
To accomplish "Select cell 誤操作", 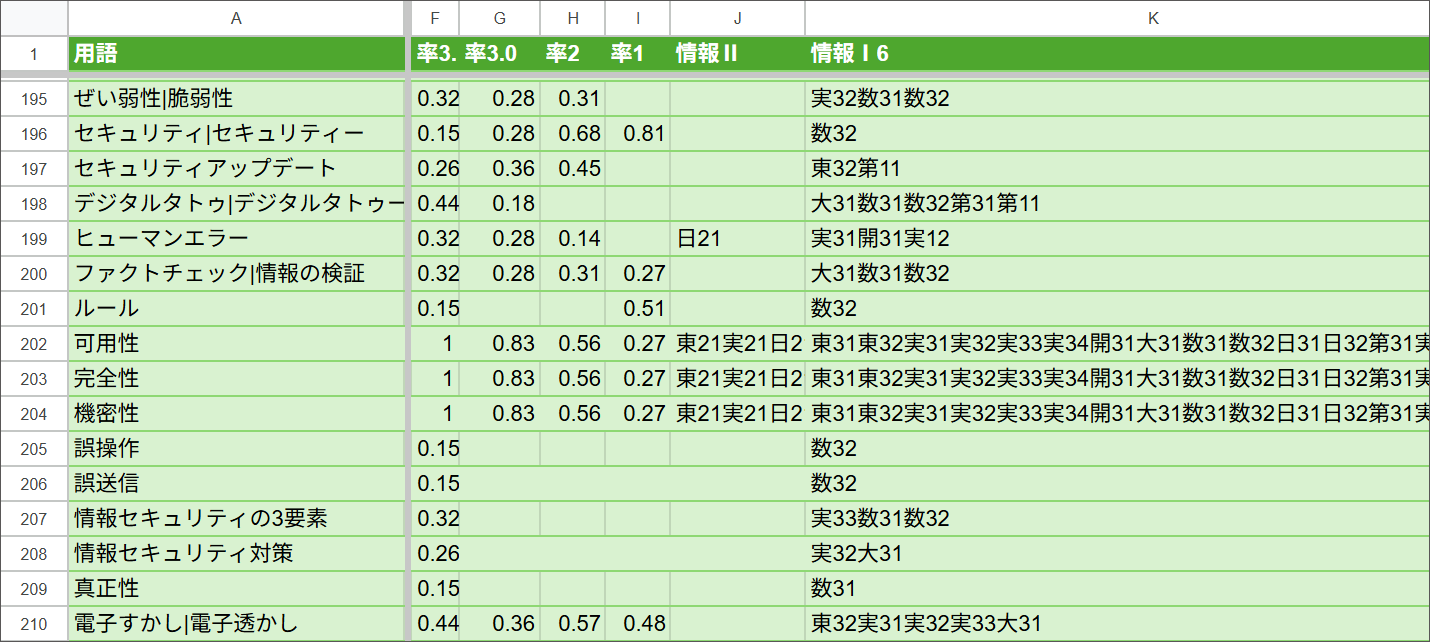I will pos(237,448).
